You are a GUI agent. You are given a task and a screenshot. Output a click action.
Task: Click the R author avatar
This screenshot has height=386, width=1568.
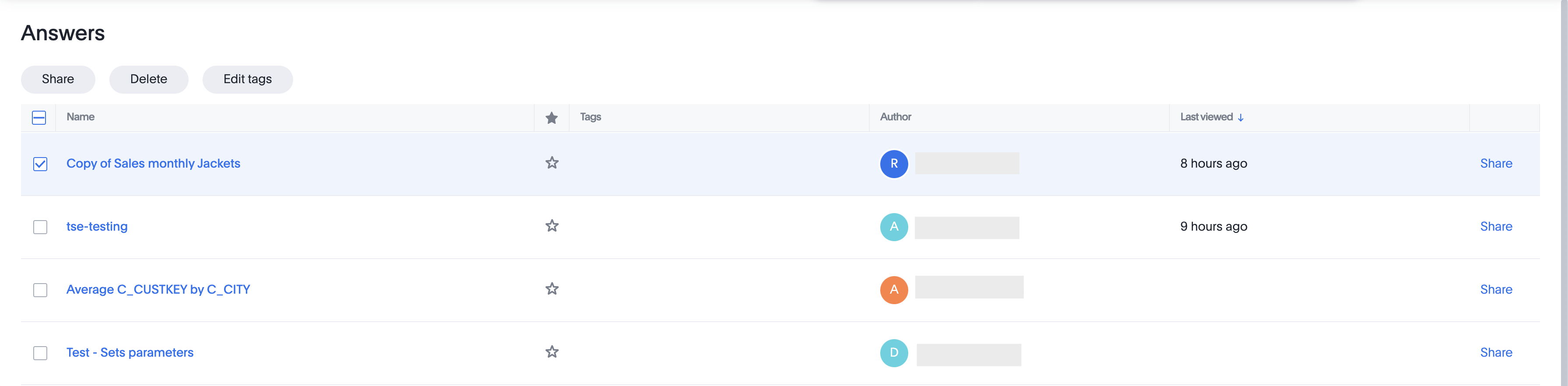tap(893, 164)
